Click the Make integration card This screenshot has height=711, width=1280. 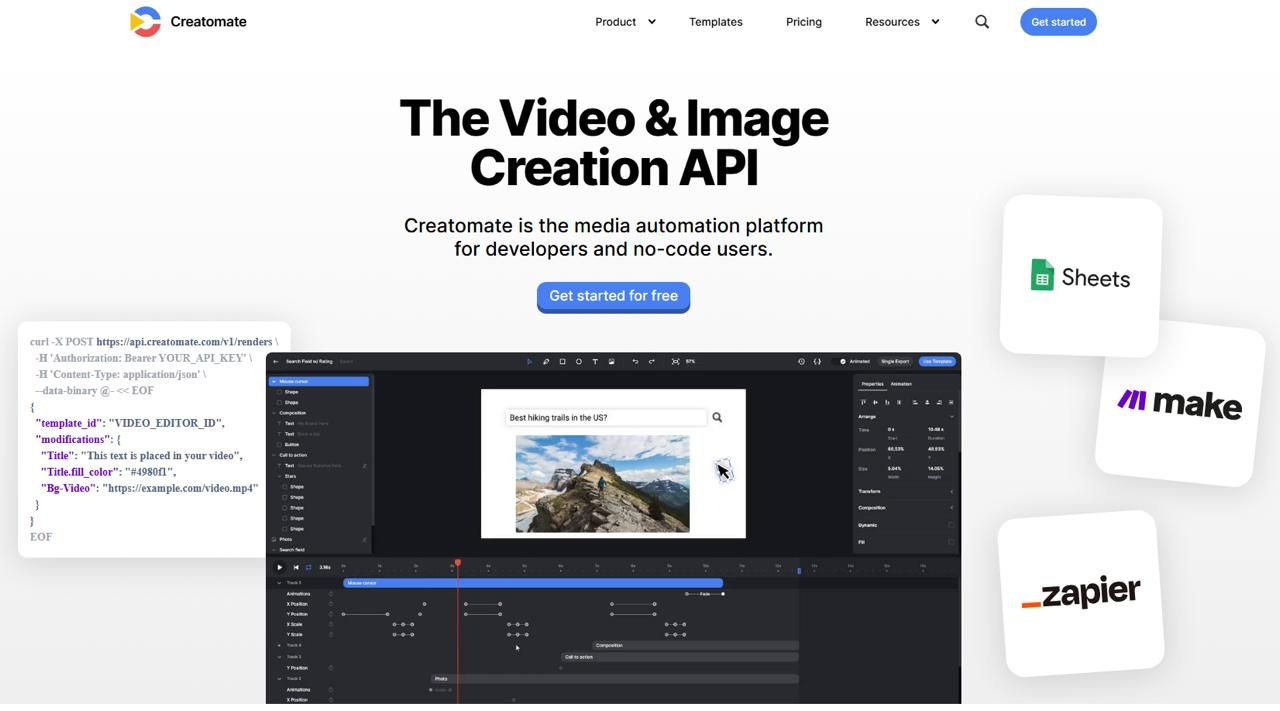[x=1179, y=402]
